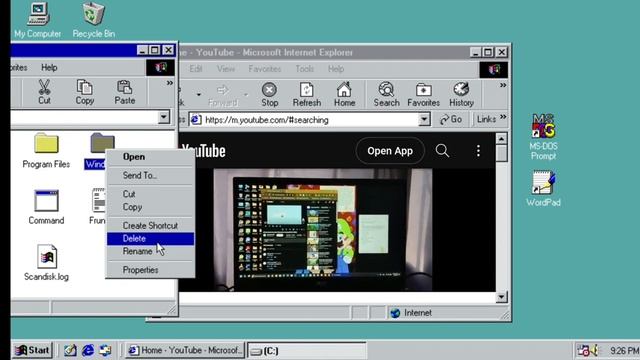This screenshot has height=360, width=640.
Task: Click Stop button in Internet Explorer toolbar
Action: [269, 94]
